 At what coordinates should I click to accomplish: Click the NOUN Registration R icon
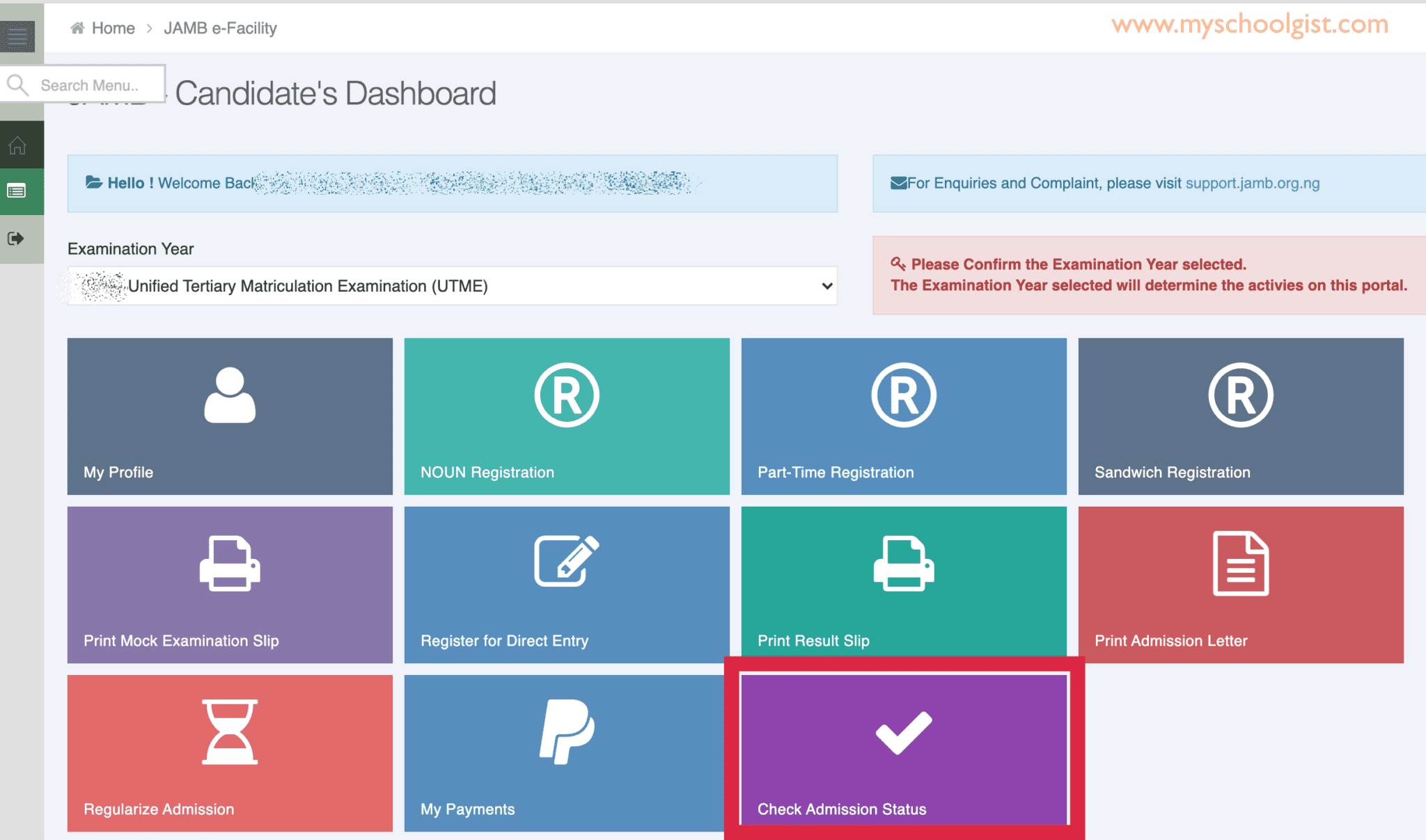click(567, 395)
